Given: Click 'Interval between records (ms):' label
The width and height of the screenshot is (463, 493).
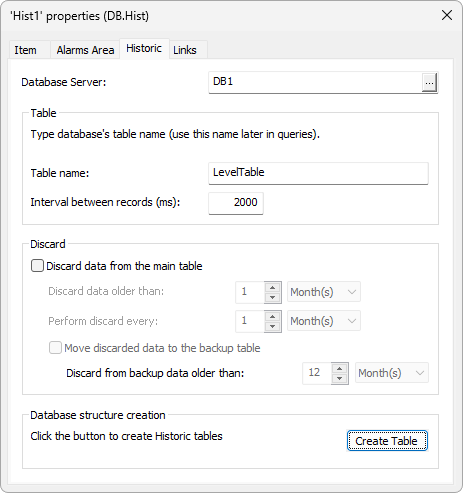Looking at the screenshot, I should tap(105, 202).
